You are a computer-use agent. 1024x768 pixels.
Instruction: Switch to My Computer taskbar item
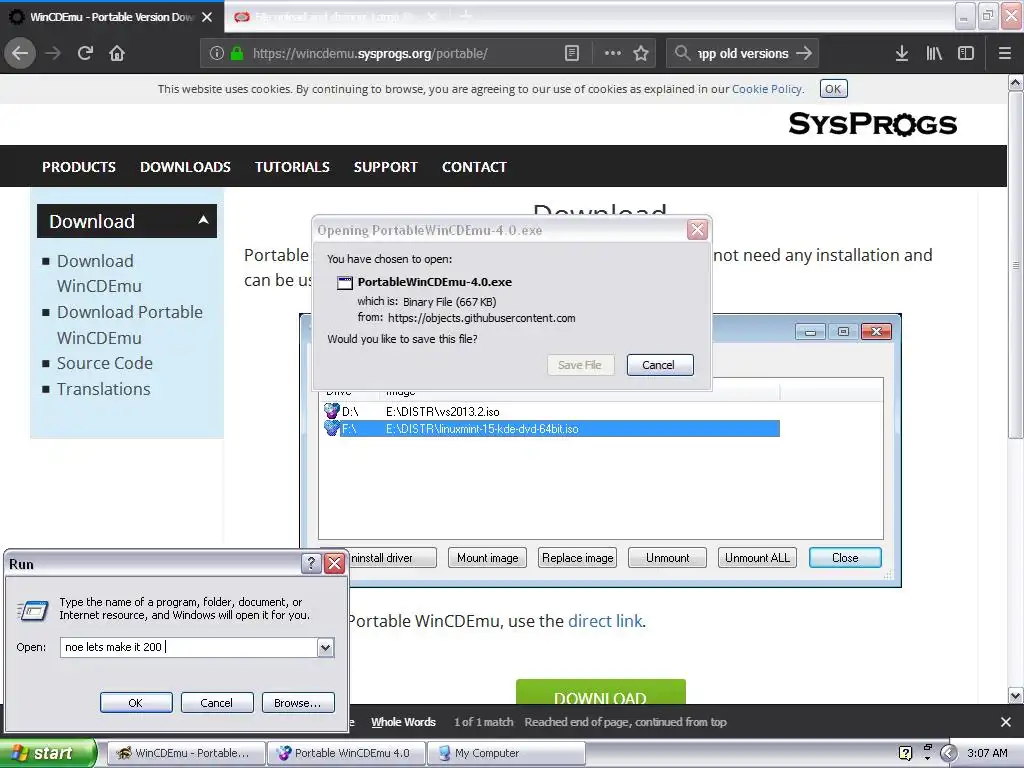(x=506, y=753)
